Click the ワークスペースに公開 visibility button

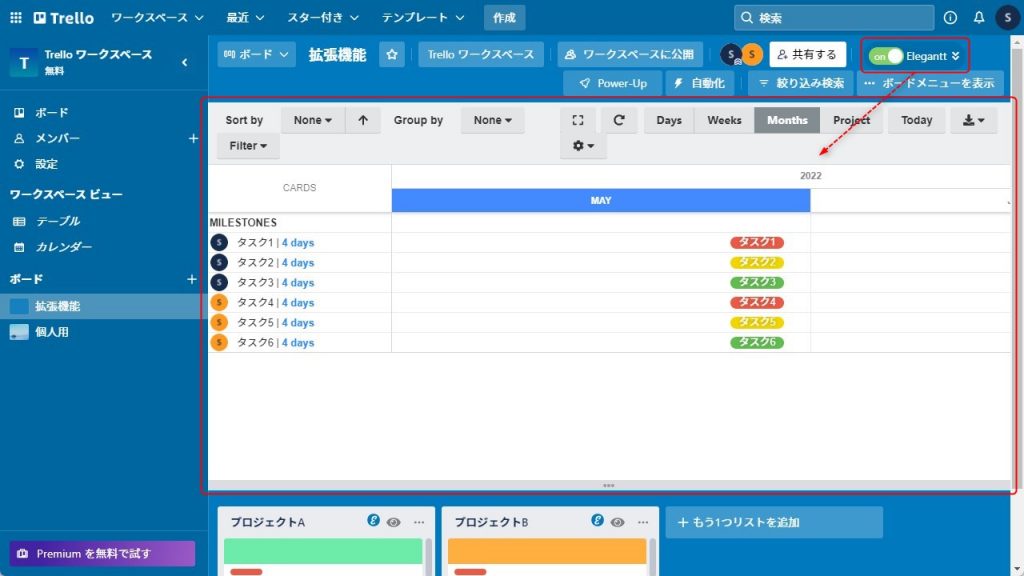630,54
